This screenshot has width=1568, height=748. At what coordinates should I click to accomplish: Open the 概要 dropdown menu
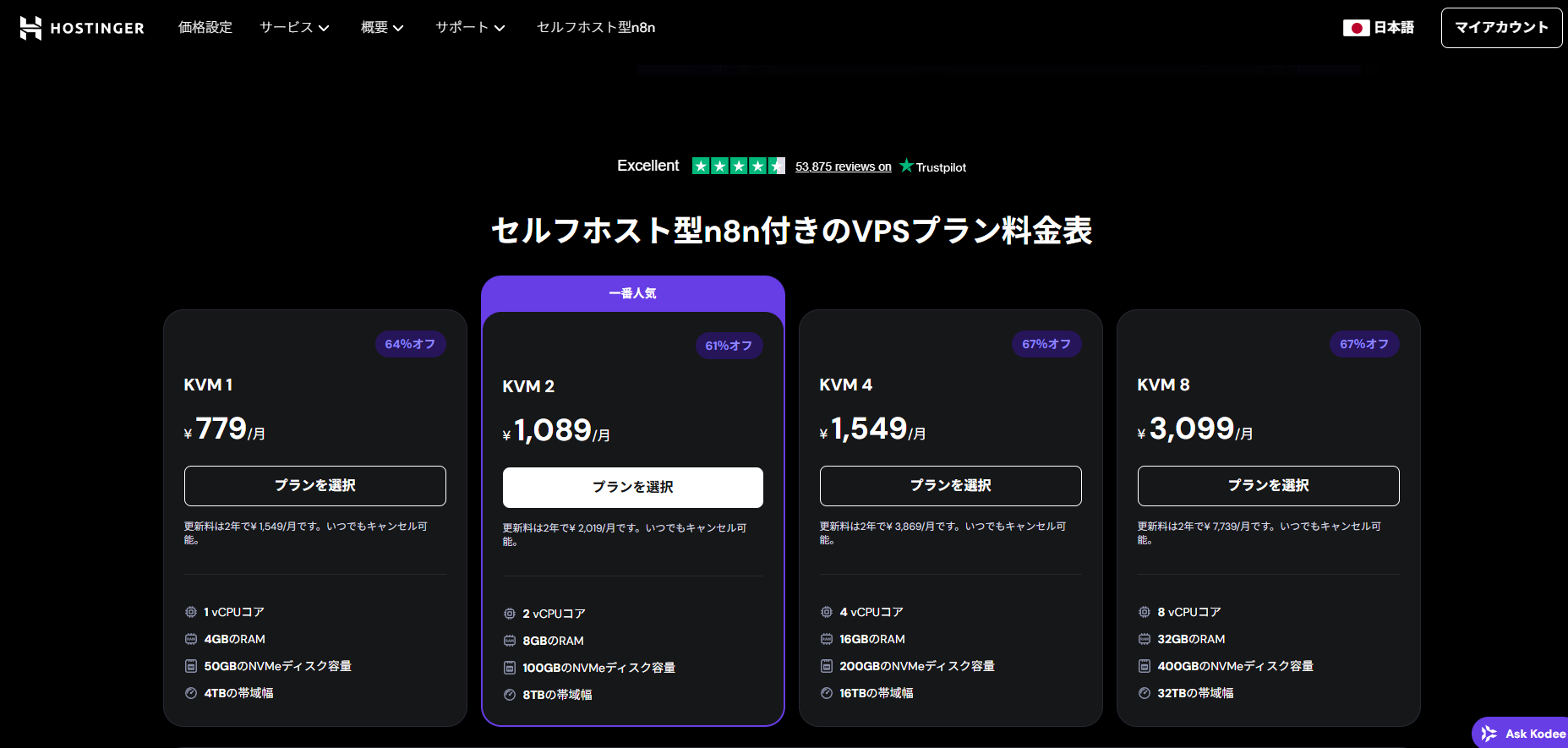pos(382,28)
